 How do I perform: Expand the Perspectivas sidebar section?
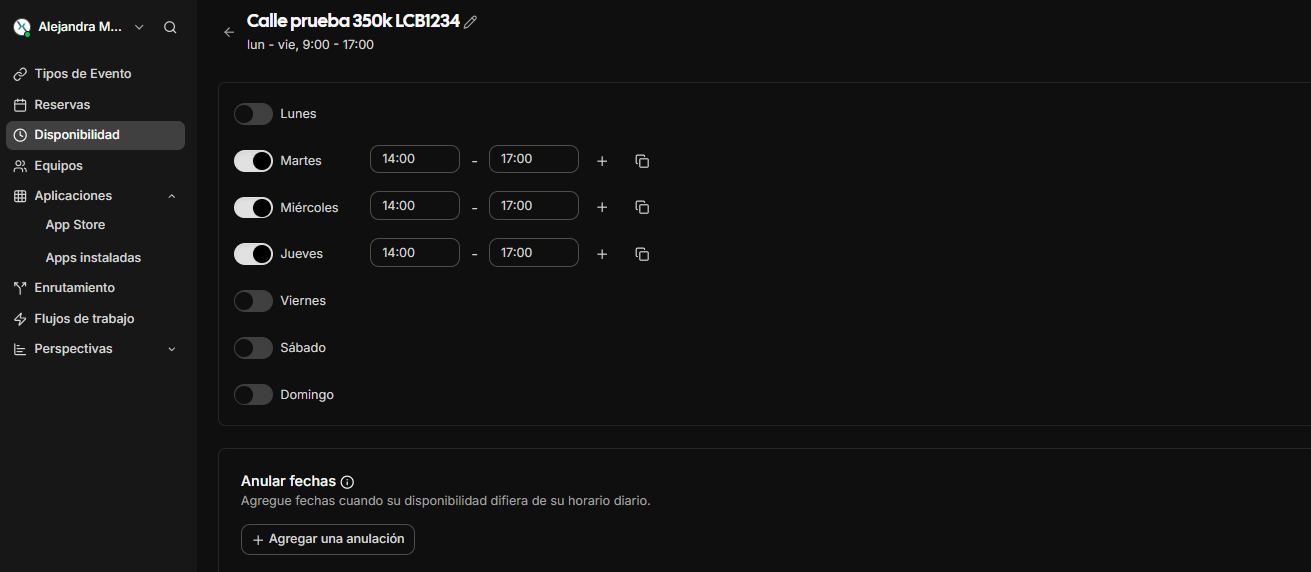171,349
